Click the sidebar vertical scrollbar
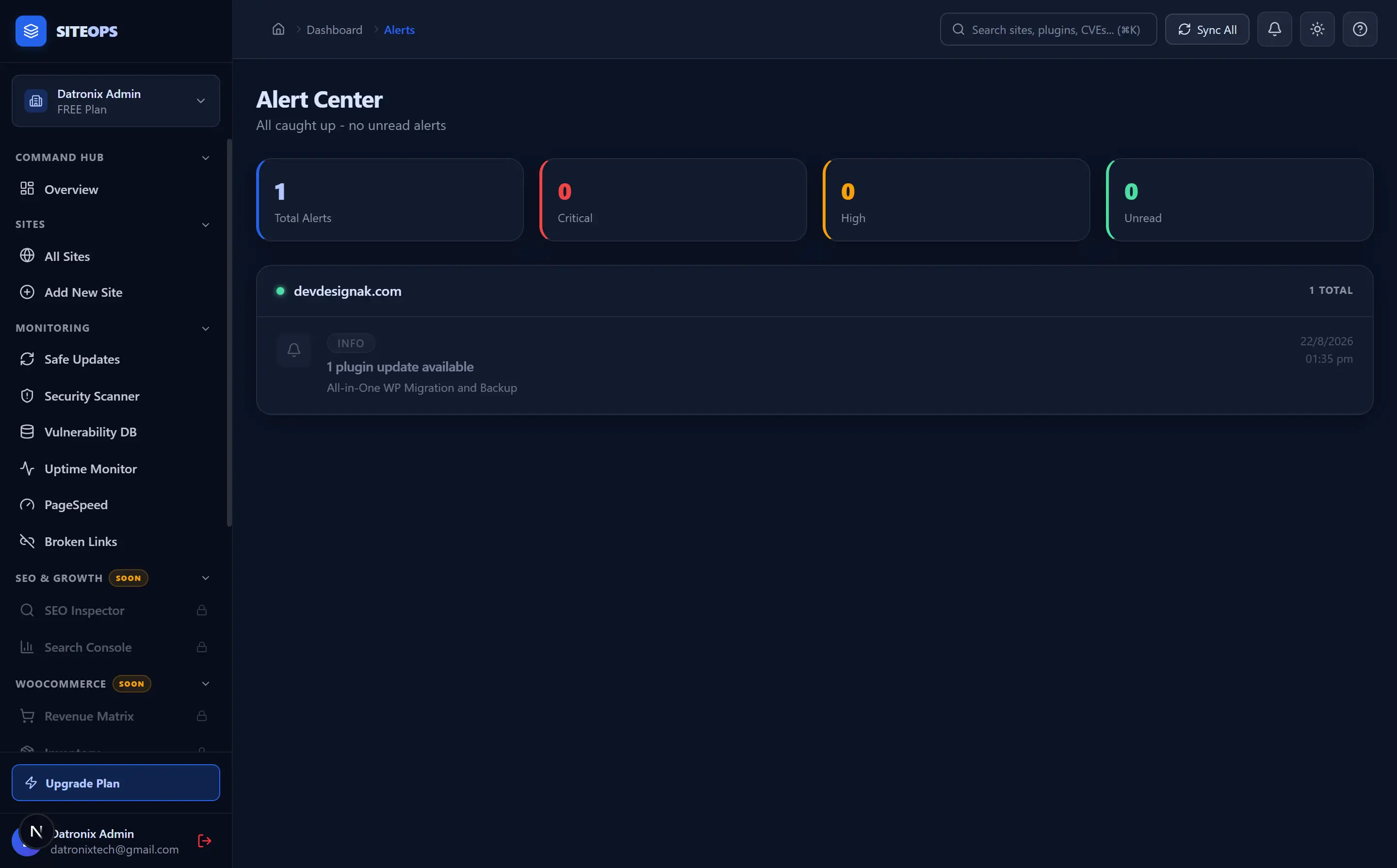The image size is (1397, 868). click(x=229, y=333)
